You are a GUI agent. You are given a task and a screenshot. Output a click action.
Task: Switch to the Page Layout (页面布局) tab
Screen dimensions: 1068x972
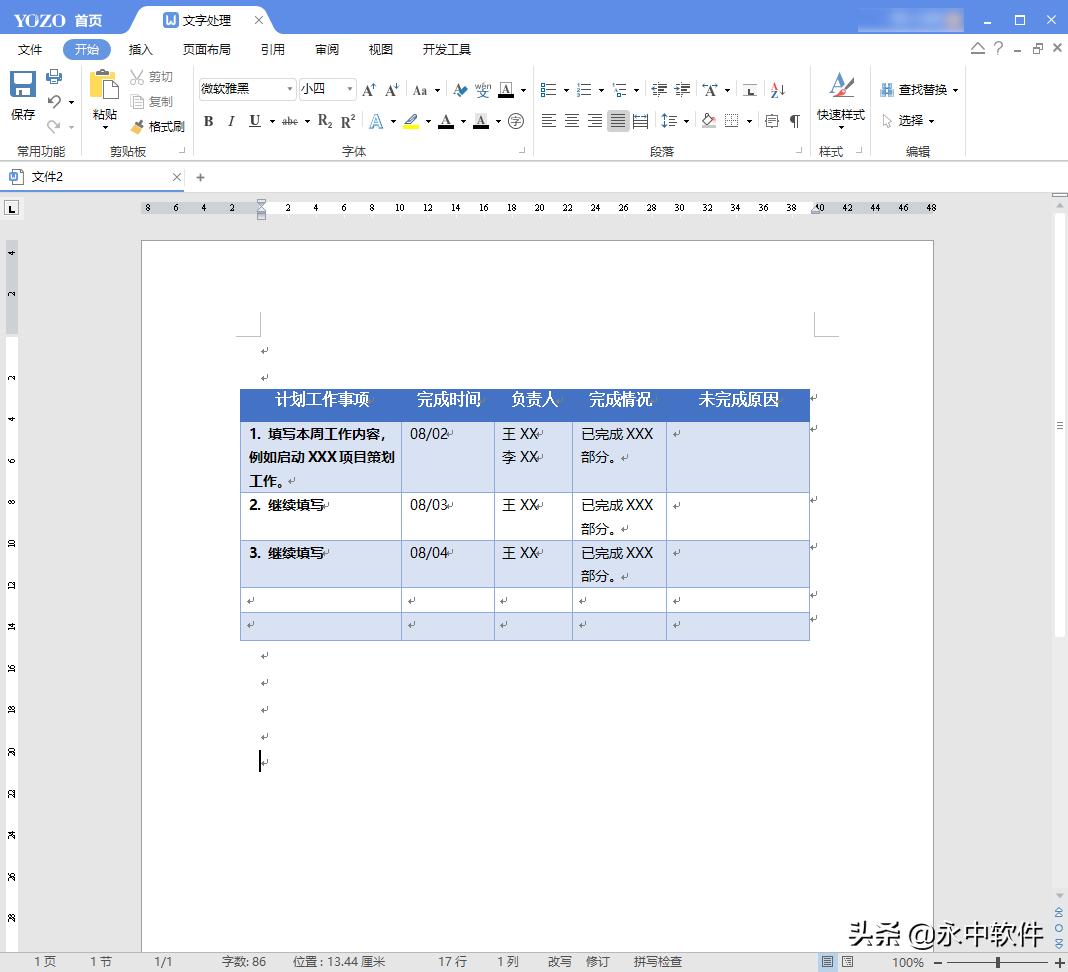[207, 49]
